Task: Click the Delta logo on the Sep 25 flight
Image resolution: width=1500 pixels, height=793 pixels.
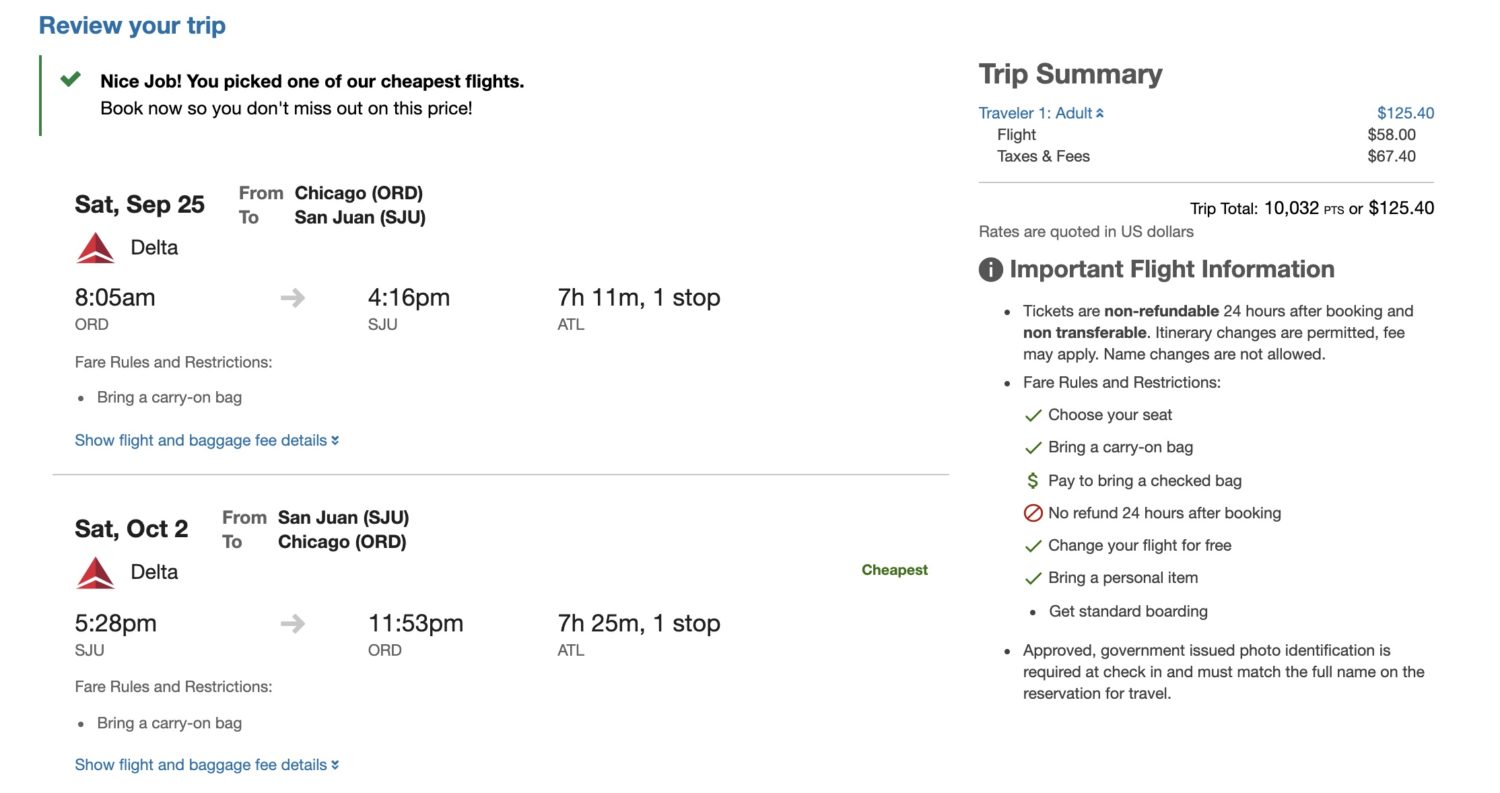Action: pos(96,247)
